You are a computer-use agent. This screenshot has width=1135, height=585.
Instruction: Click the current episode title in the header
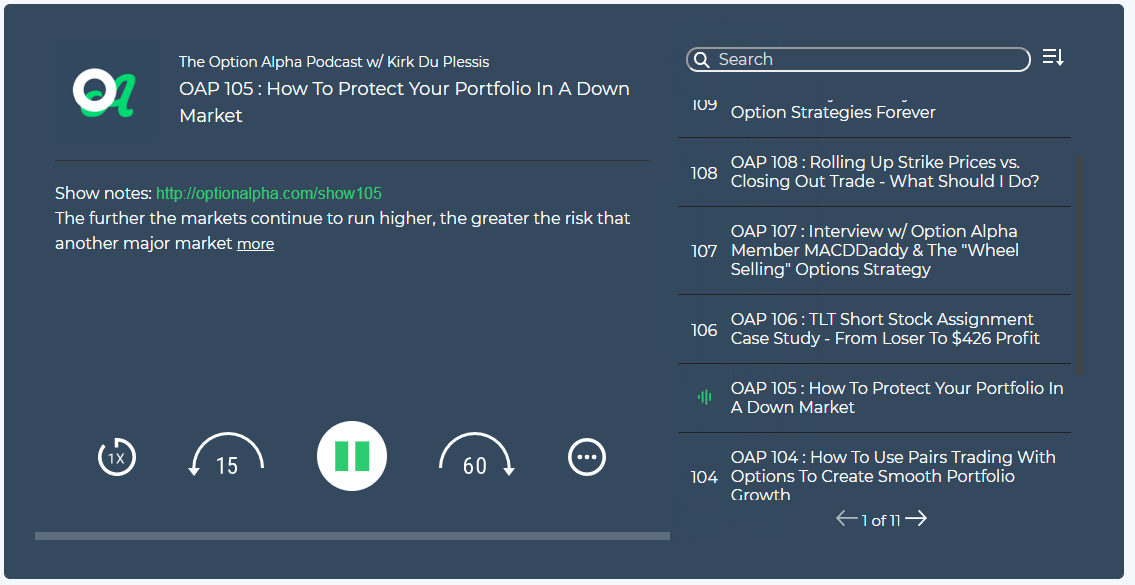(x=405, y=102)
